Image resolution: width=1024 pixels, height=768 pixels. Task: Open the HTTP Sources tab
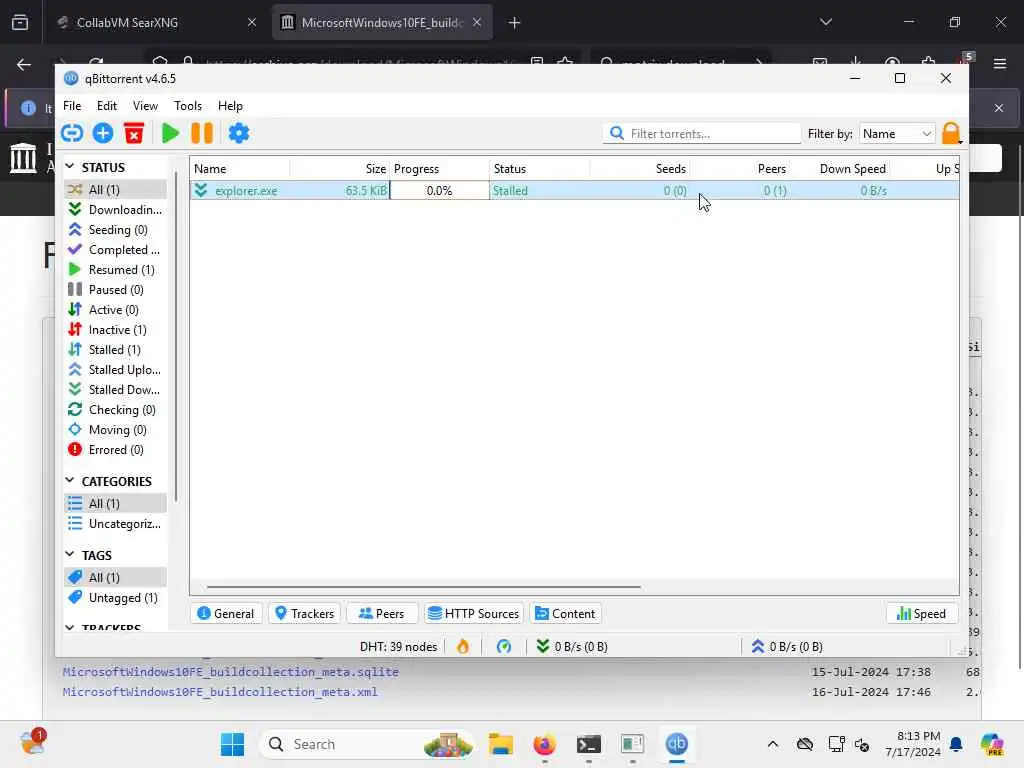(474, 613)
